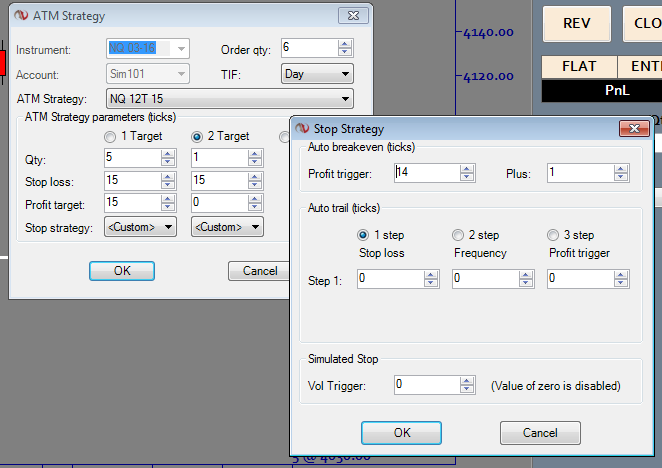Click the REV button in the chart trader

[577, 24]
